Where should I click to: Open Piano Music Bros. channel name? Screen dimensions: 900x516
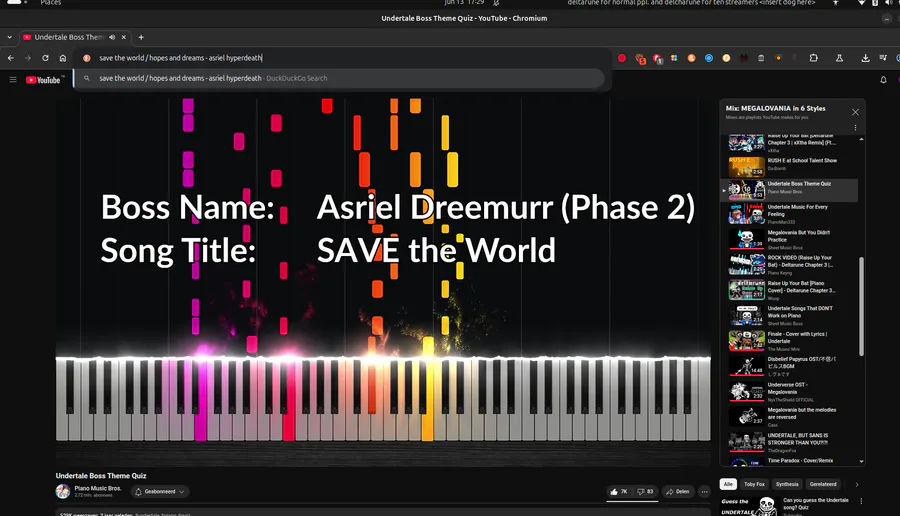click(x=98, y=488)
